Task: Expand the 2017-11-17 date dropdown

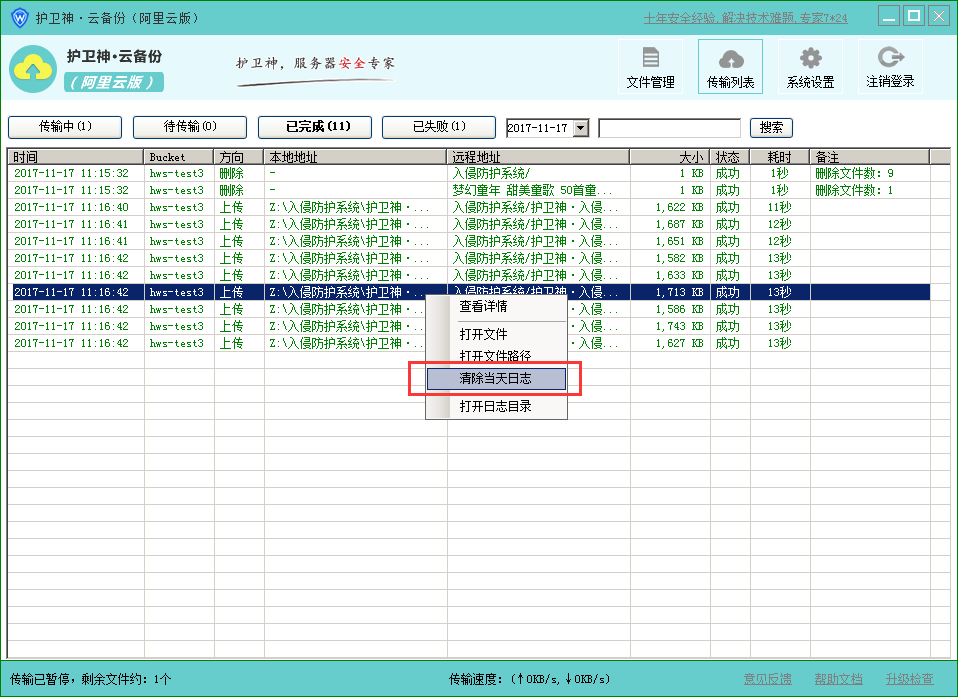Action: (x=581, y=128)
